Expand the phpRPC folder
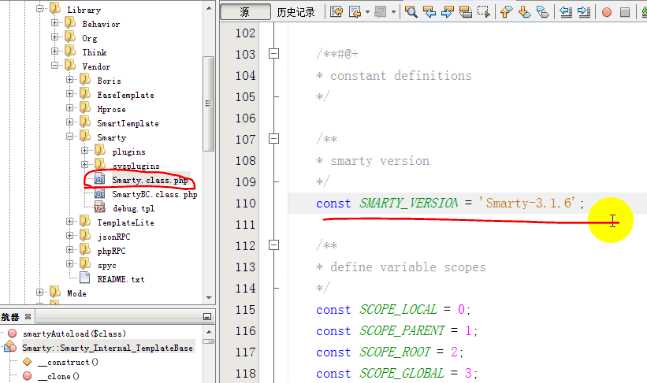Image resolution: width=647 pixels, height=383 pixels. [69, 250]
